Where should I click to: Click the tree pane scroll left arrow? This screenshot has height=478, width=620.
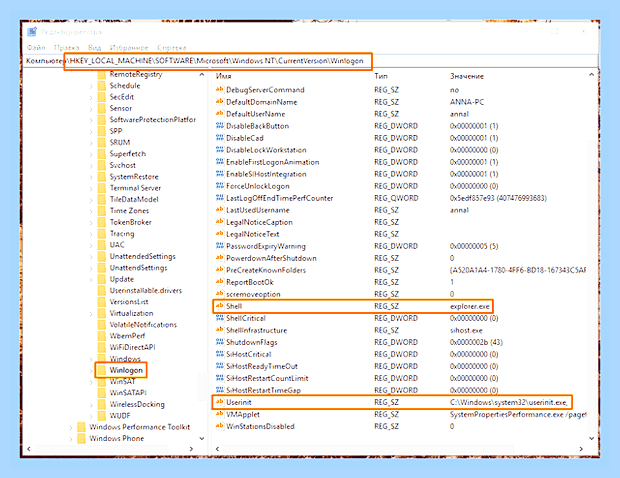point(28,449)
